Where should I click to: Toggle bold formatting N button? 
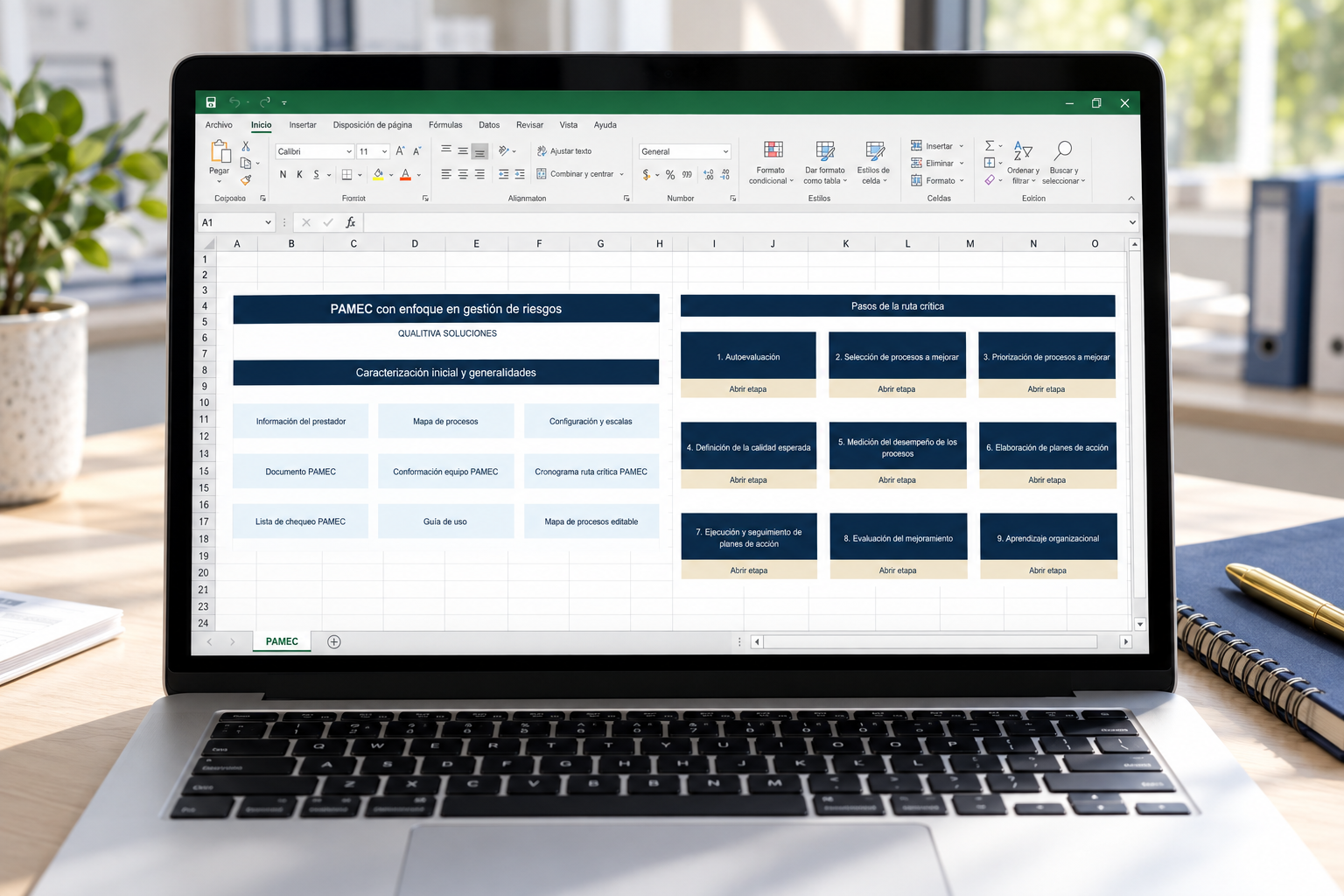pos(283,175)
